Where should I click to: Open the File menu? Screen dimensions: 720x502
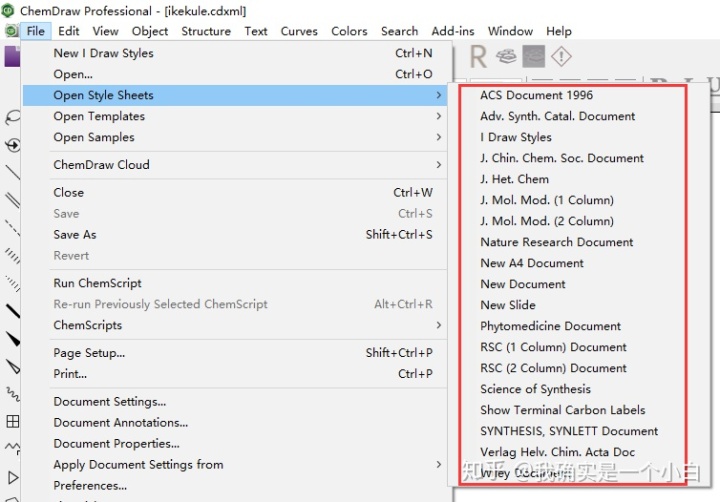pyautogui.click(x=35, y=31)
